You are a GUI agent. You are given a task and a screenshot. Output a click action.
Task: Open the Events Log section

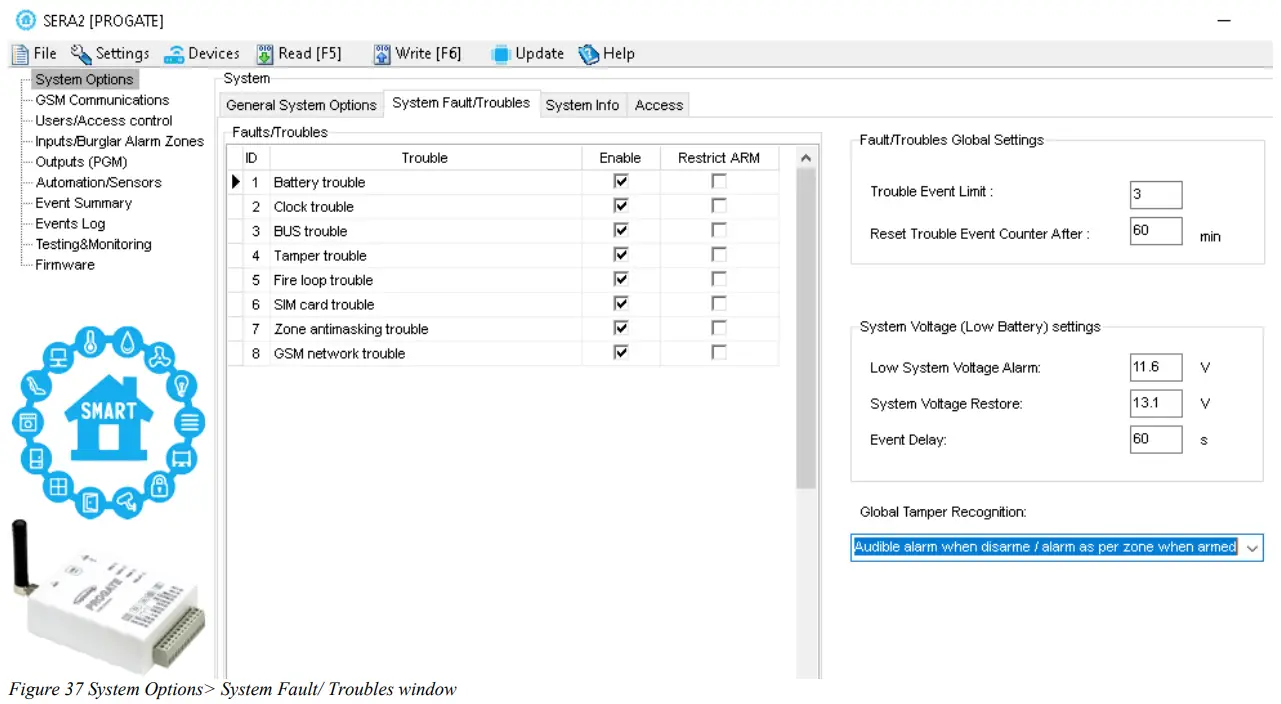[x=69, y=223]
